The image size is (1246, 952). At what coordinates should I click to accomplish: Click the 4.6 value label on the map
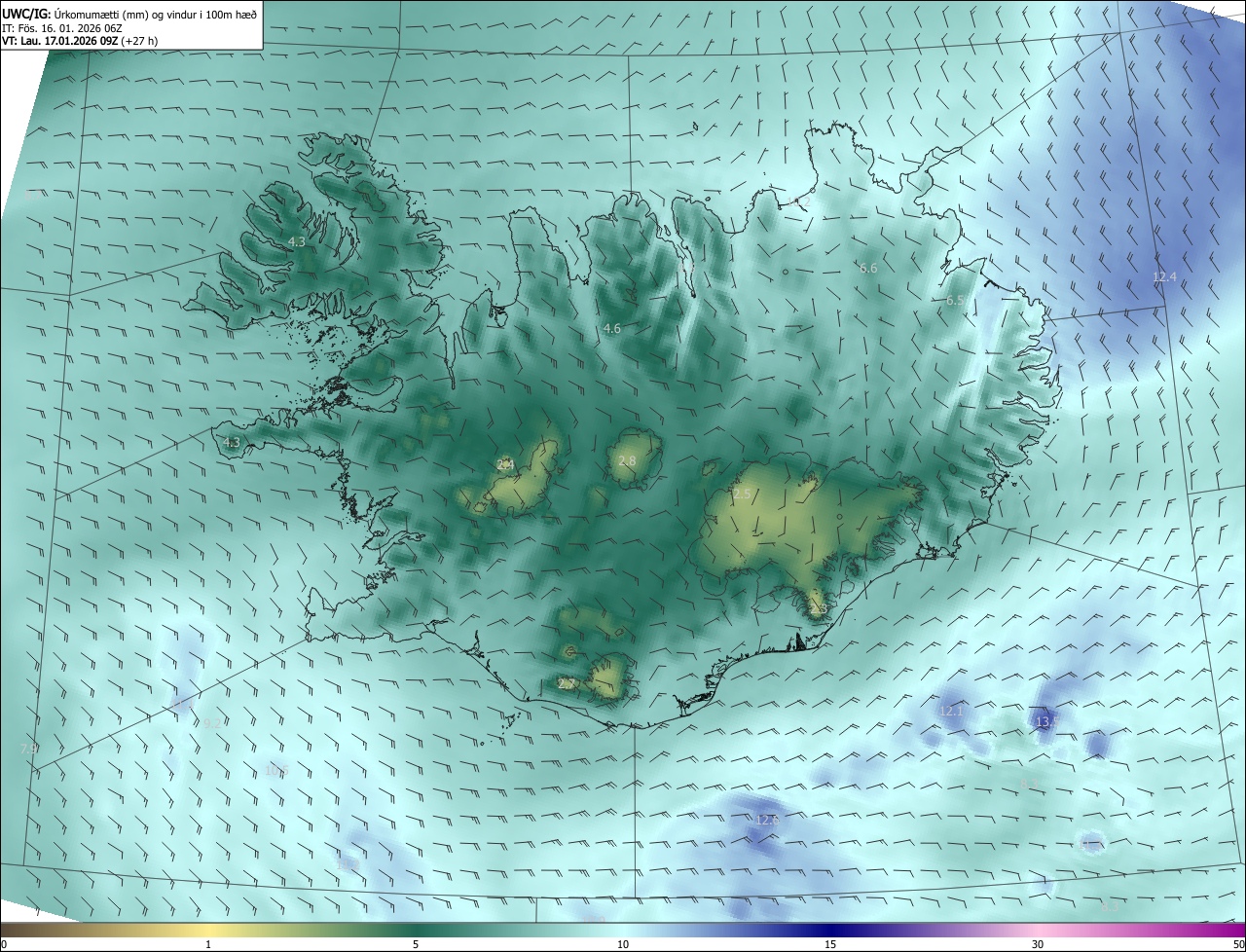tap(611, 329)
